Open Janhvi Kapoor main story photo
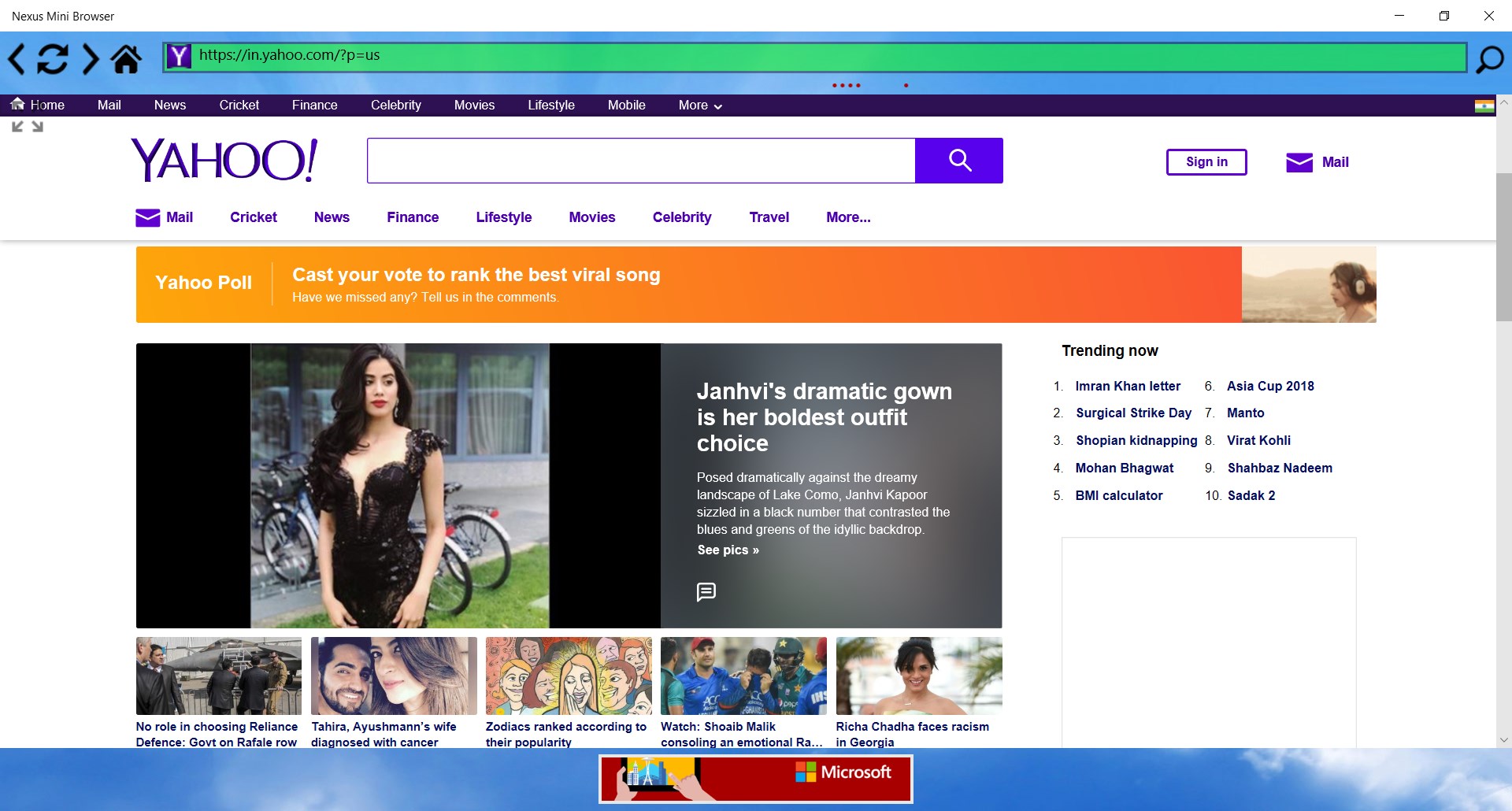Screen dimensions: 1512x811 point(398,486)
